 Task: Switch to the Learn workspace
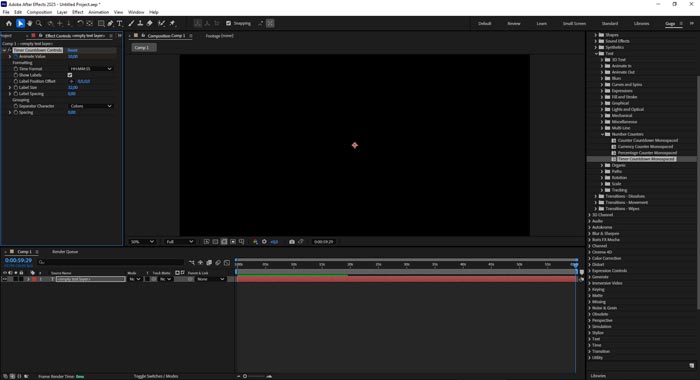(542, 24)
